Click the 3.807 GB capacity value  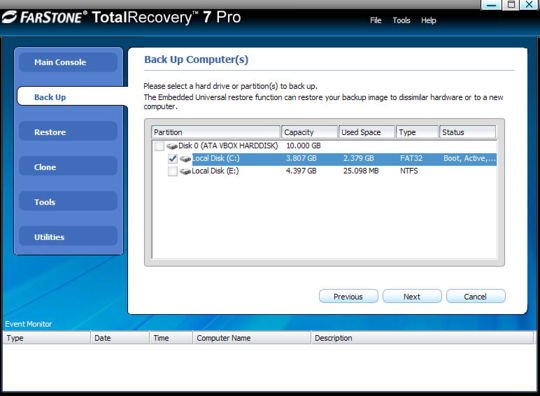tap(301, 158)
